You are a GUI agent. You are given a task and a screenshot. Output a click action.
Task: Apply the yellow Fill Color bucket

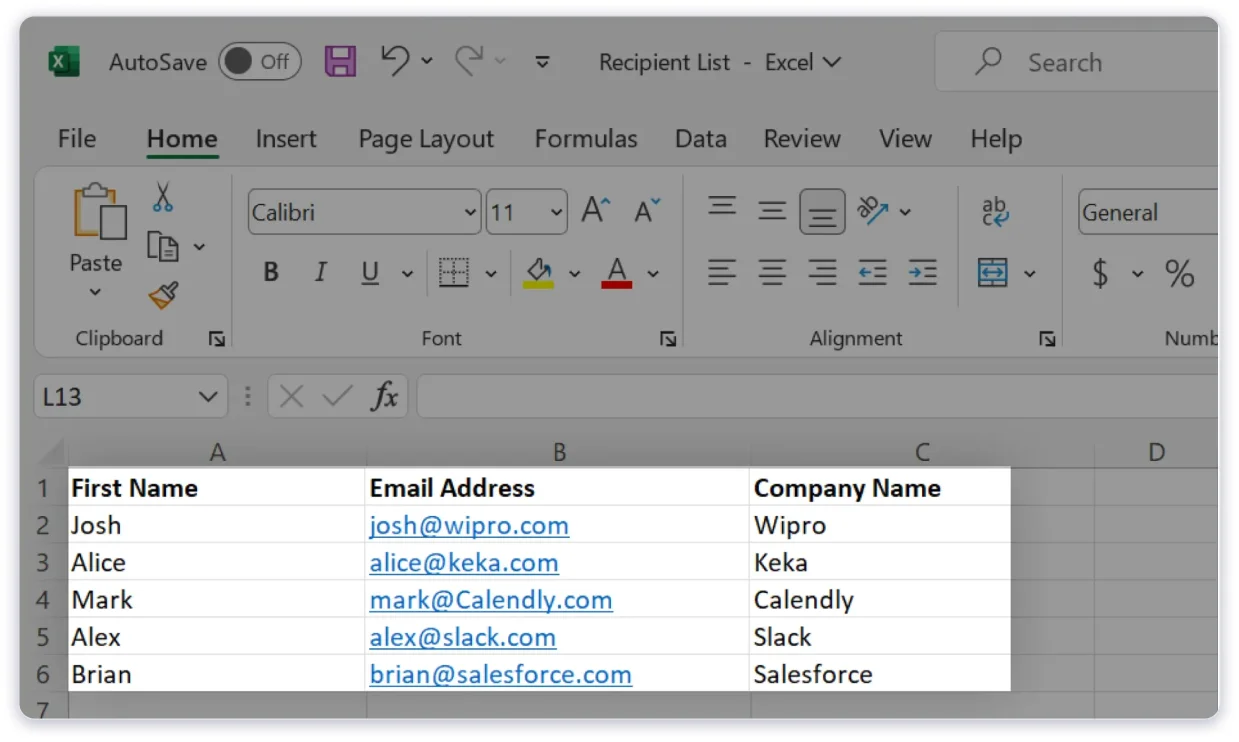(x=538, y=273)
